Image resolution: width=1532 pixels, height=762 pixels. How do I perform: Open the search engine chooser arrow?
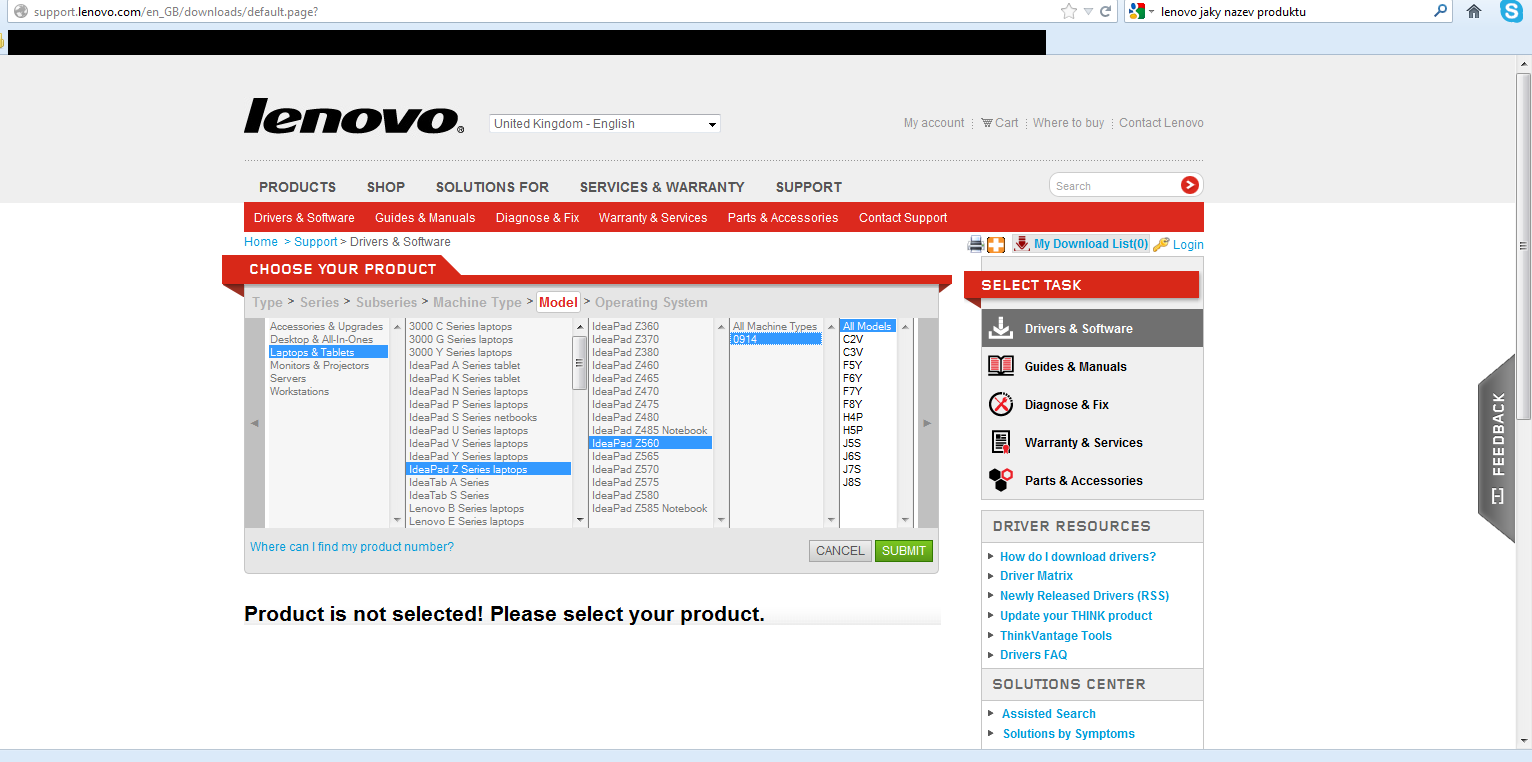(x=1151, y=12)
